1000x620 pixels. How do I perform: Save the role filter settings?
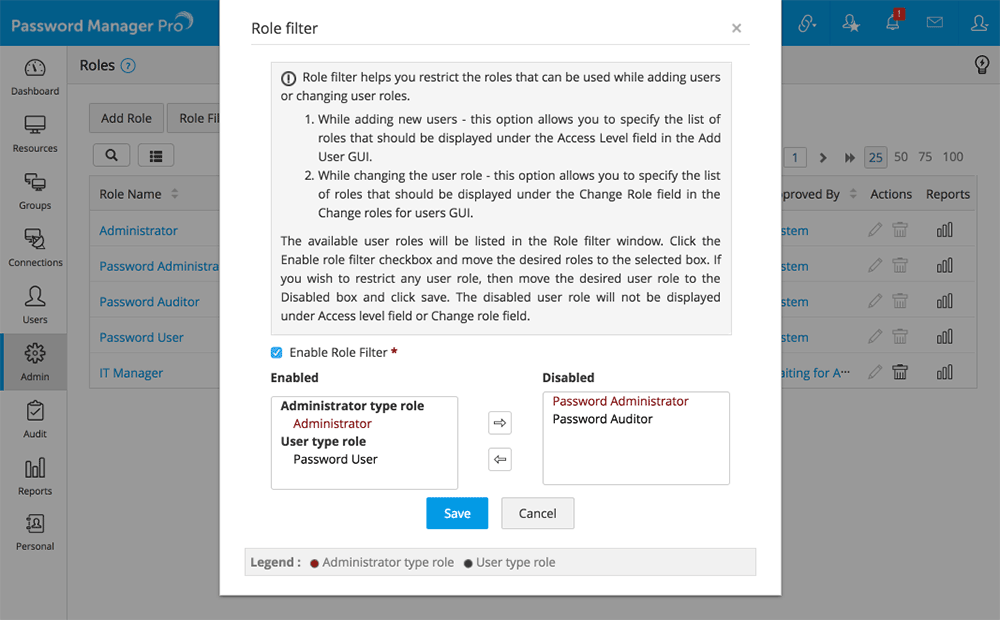point(457,513)
